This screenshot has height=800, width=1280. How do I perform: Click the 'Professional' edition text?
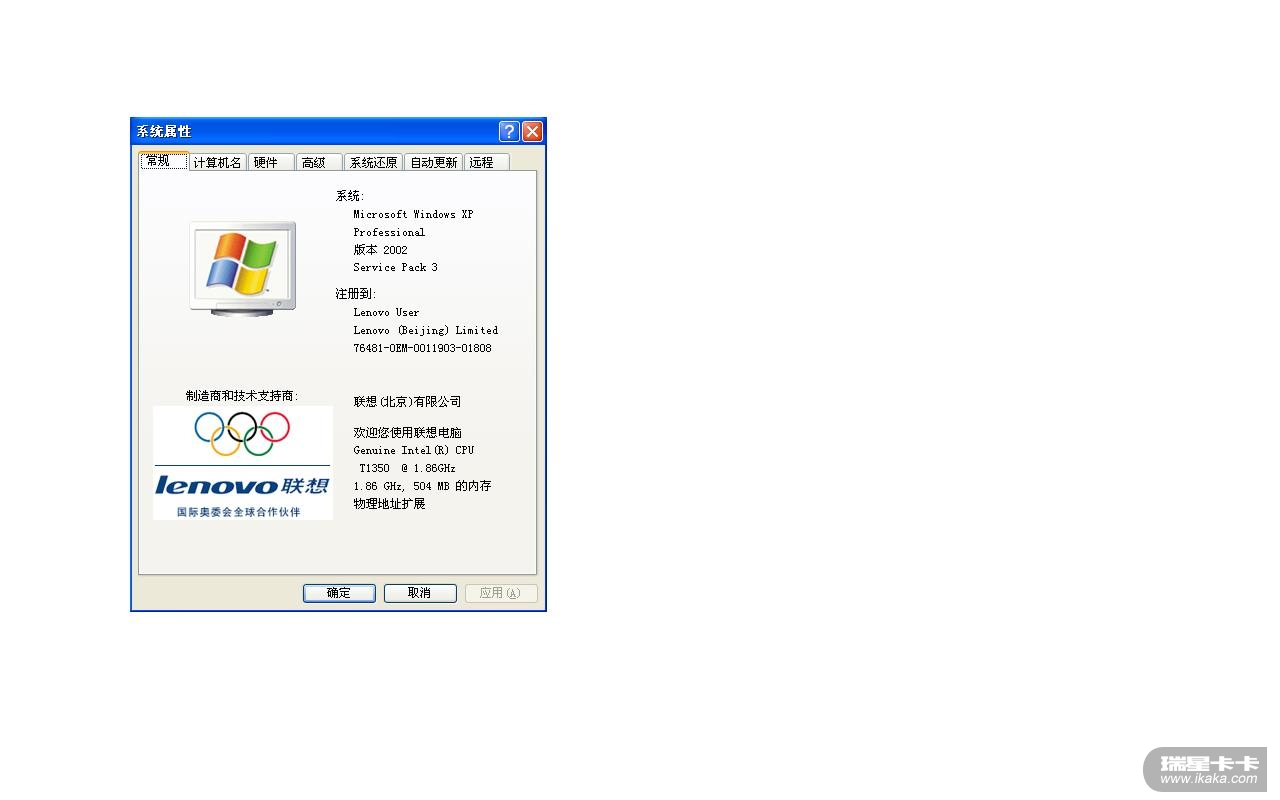pyautogui.click(x=389, y=232)
